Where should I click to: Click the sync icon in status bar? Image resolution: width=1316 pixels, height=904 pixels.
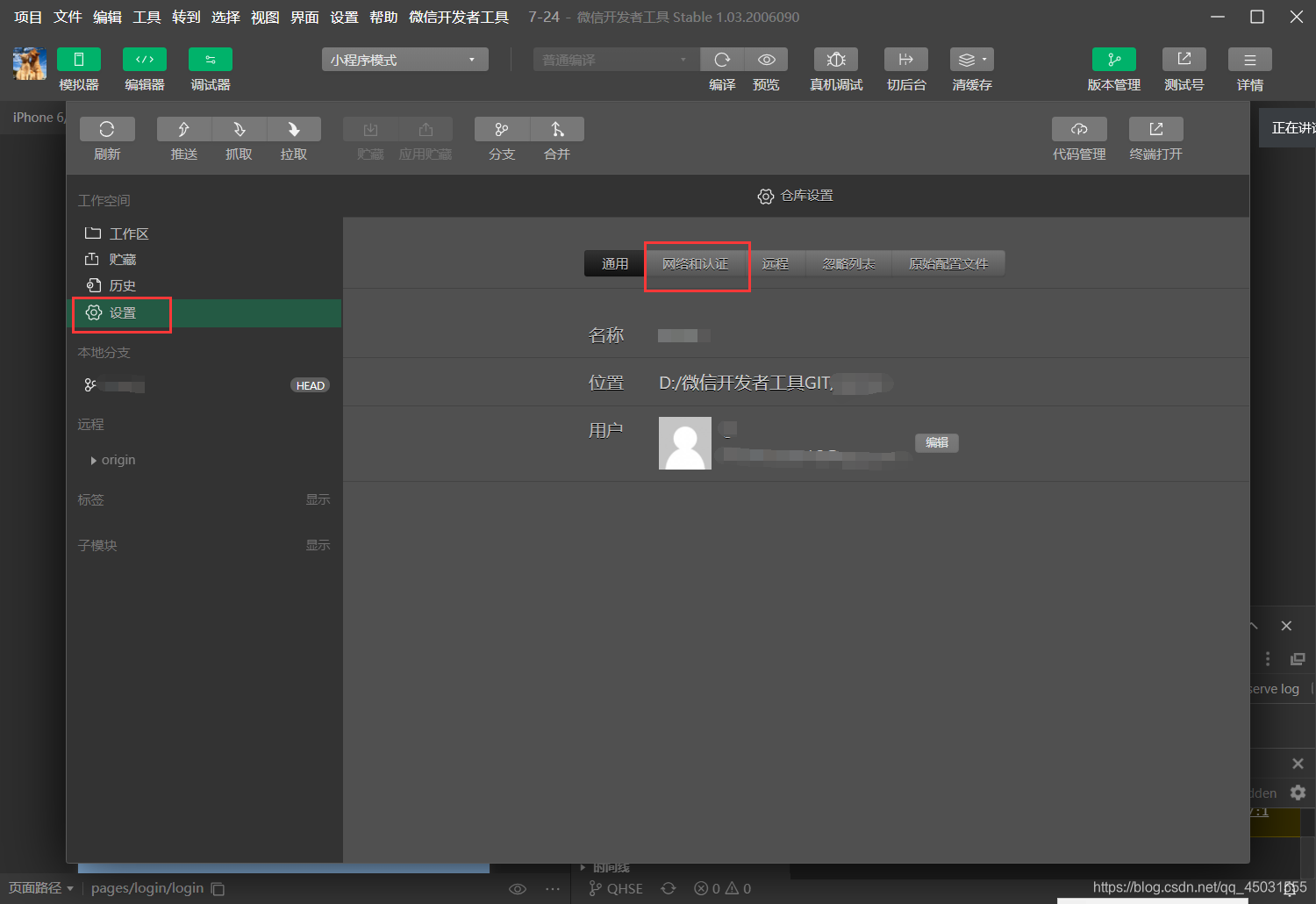coord(669,888)
